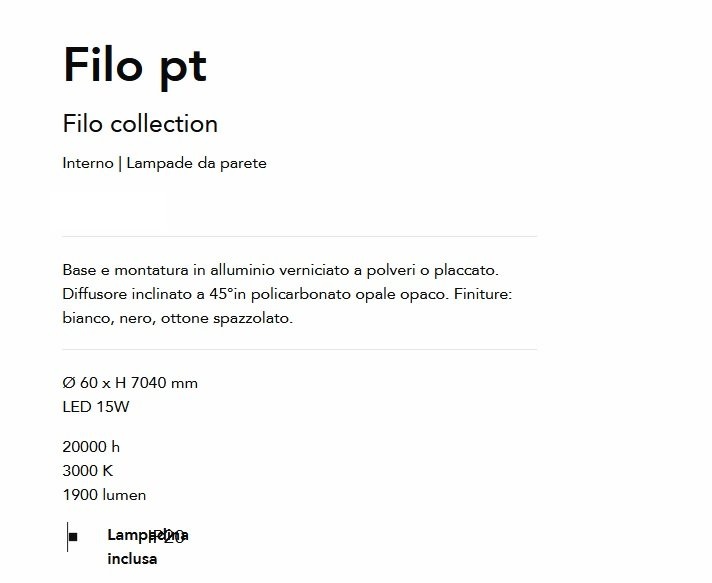Click the 20000 h lifetime value

coord(91,447)
